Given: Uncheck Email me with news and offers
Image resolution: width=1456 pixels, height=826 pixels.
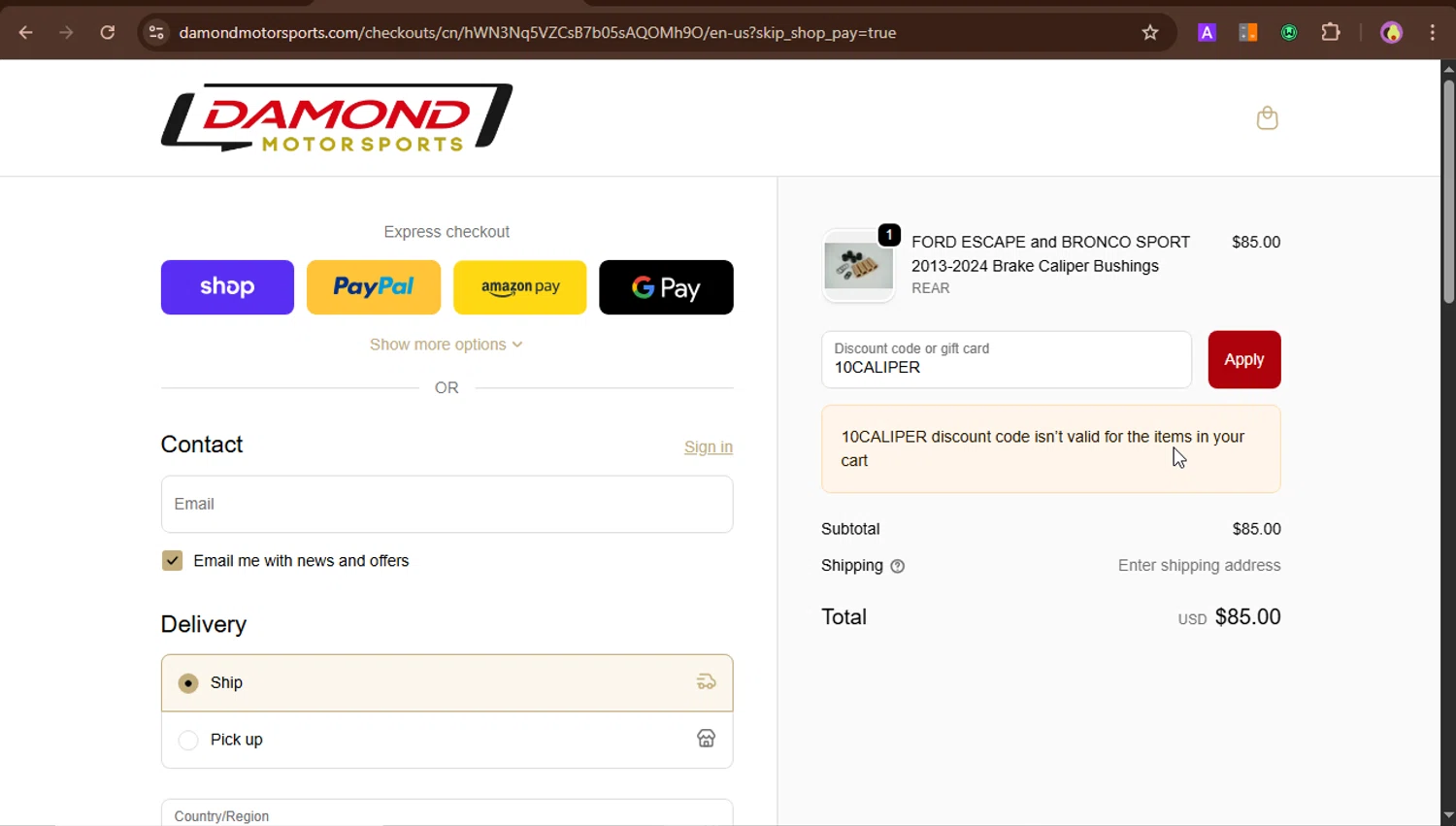Looking at the screenshot, I should click(172, 561).
